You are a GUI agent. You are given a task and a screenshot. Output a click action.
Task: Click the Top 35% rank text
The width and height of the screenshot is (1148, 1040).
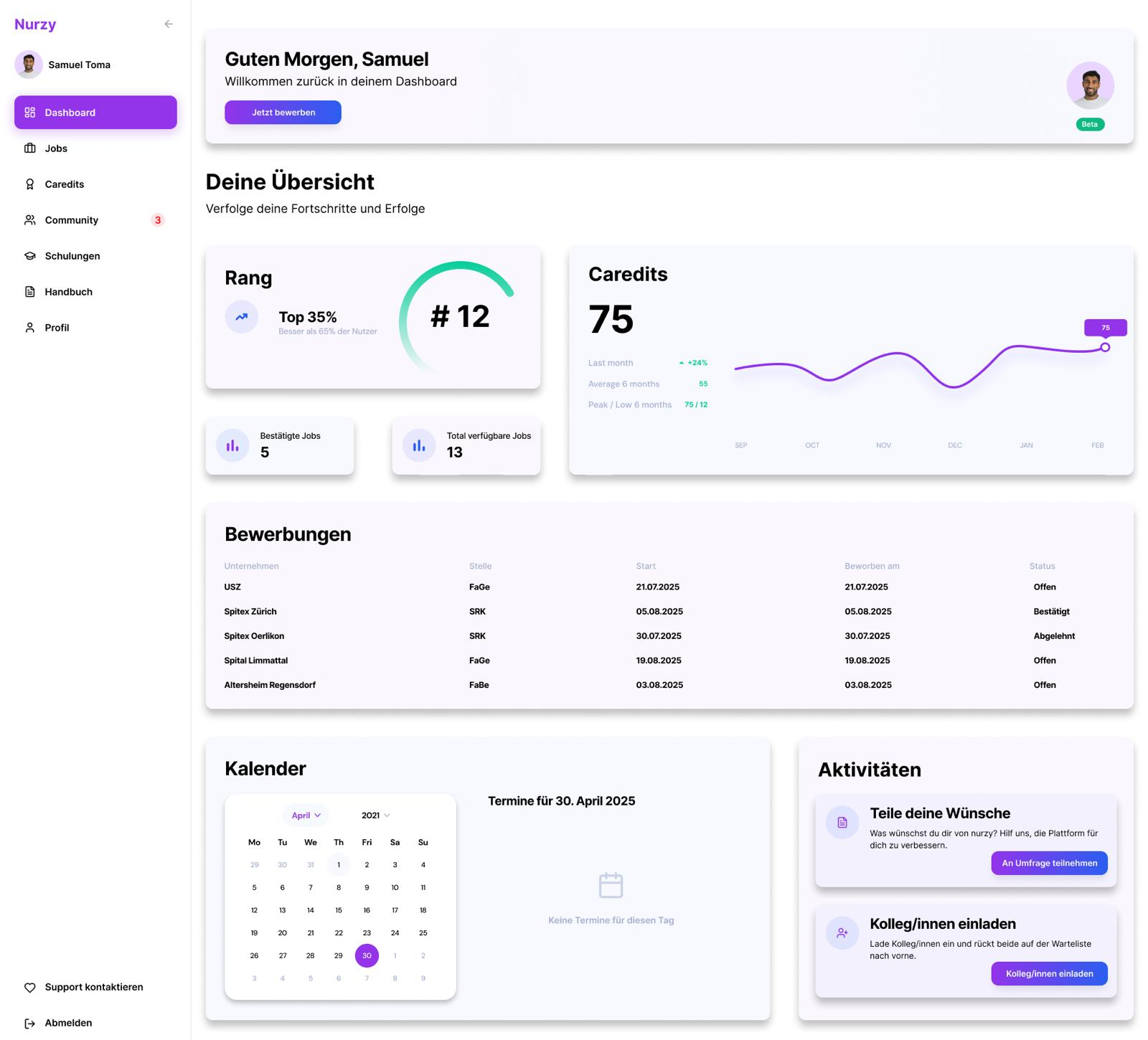pos(308,317)
